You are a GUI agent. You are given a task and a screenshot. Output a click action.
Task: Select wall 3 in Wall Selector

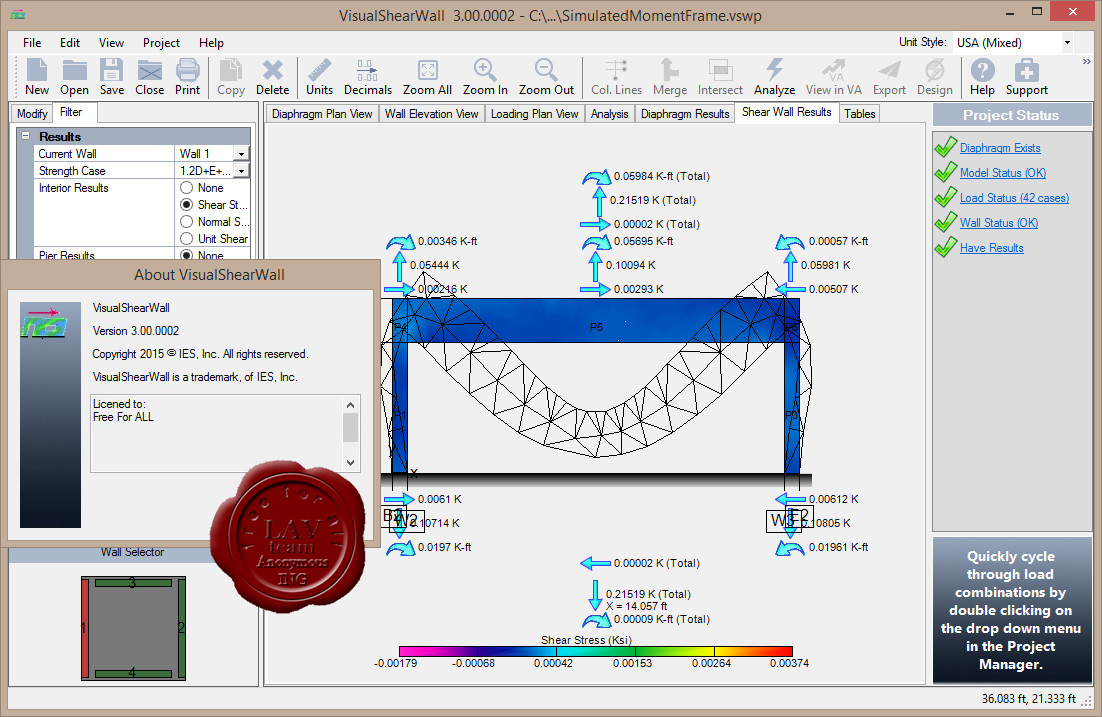tap(133, 583)
